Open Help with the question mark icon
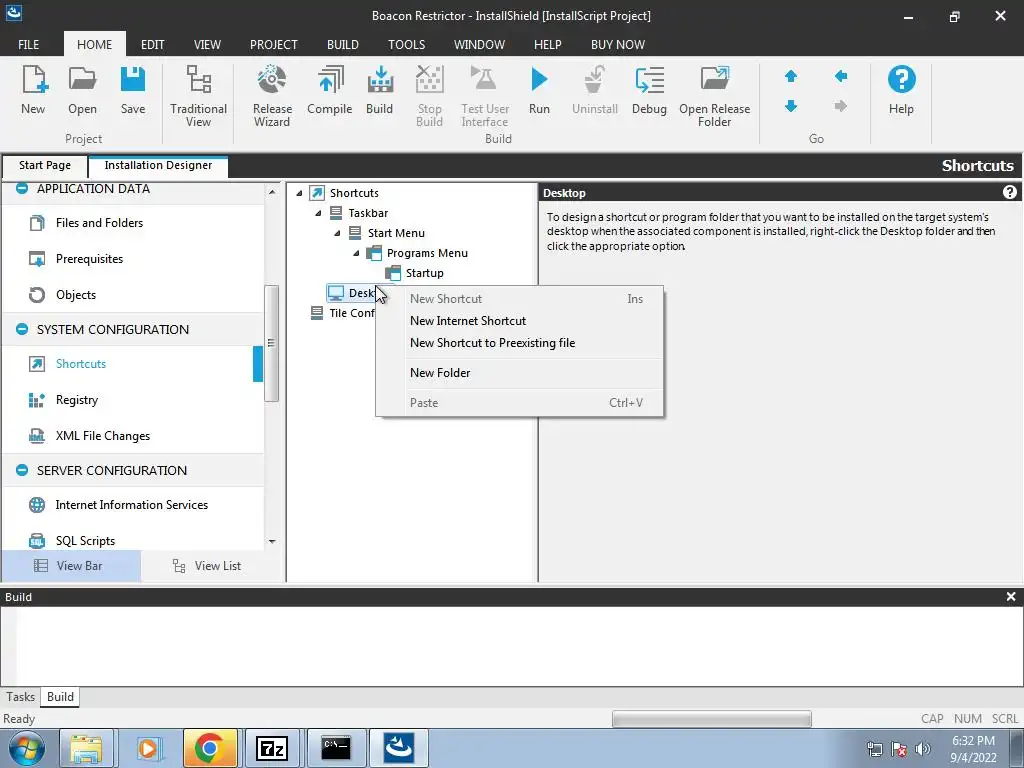The width and height of the screenshot is (1024, 768). (901, 90)
